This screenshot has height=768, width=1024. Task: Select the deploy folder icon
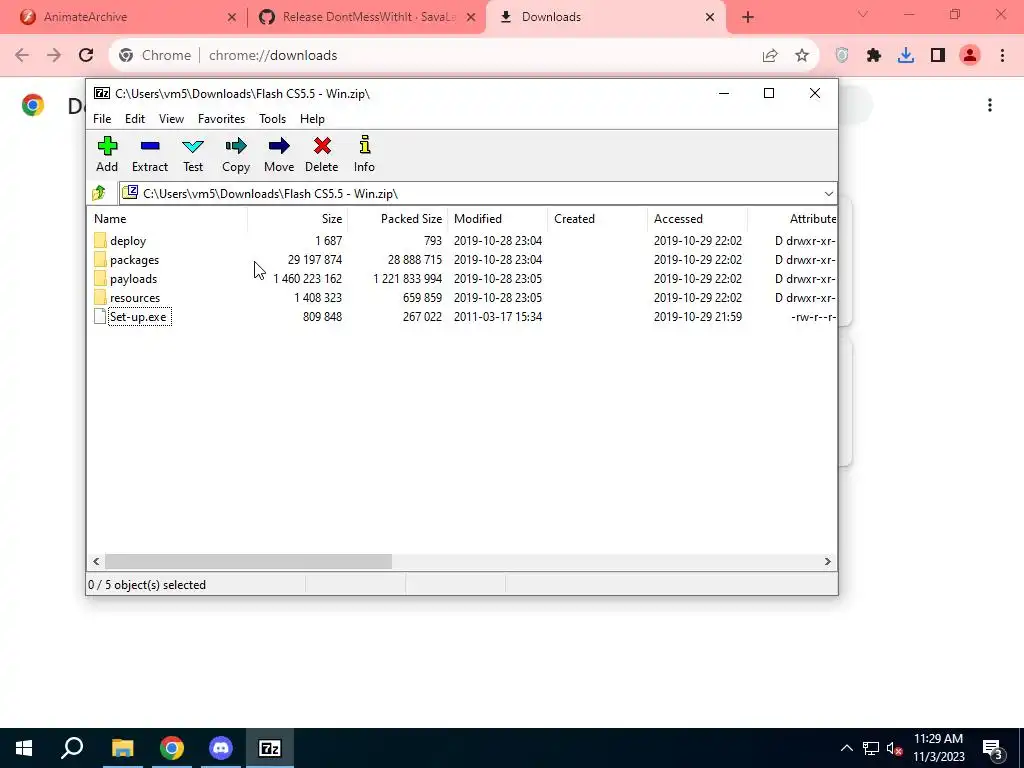click(x=100, y=240)
